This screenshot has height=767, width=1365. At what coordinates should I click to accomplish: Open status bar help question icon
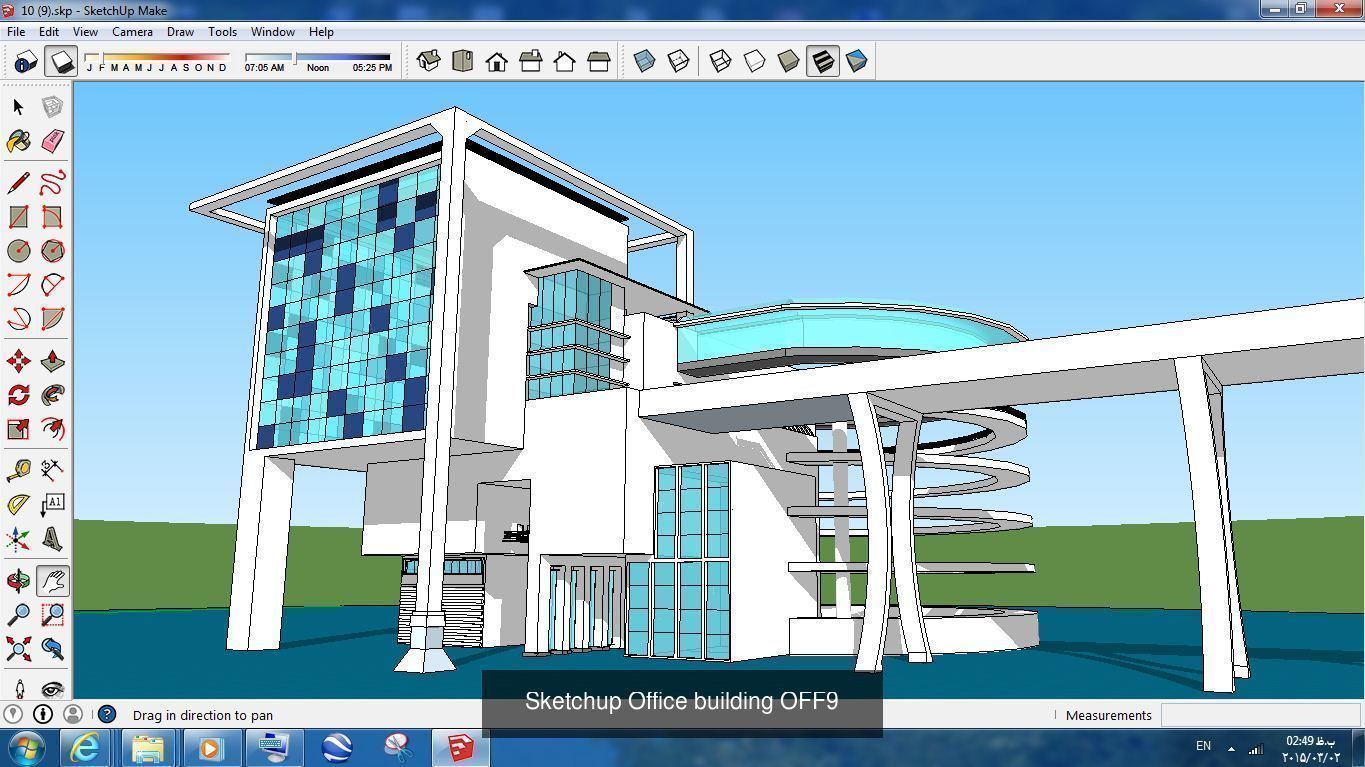[107, 714]
